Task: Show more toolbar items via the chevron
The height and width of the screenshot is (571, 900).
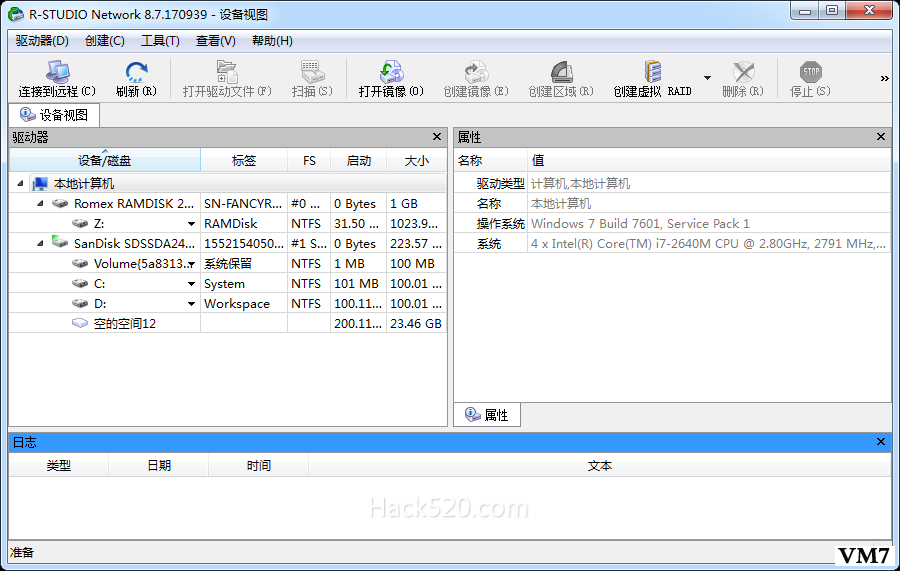Action: (x=885, y=79)
